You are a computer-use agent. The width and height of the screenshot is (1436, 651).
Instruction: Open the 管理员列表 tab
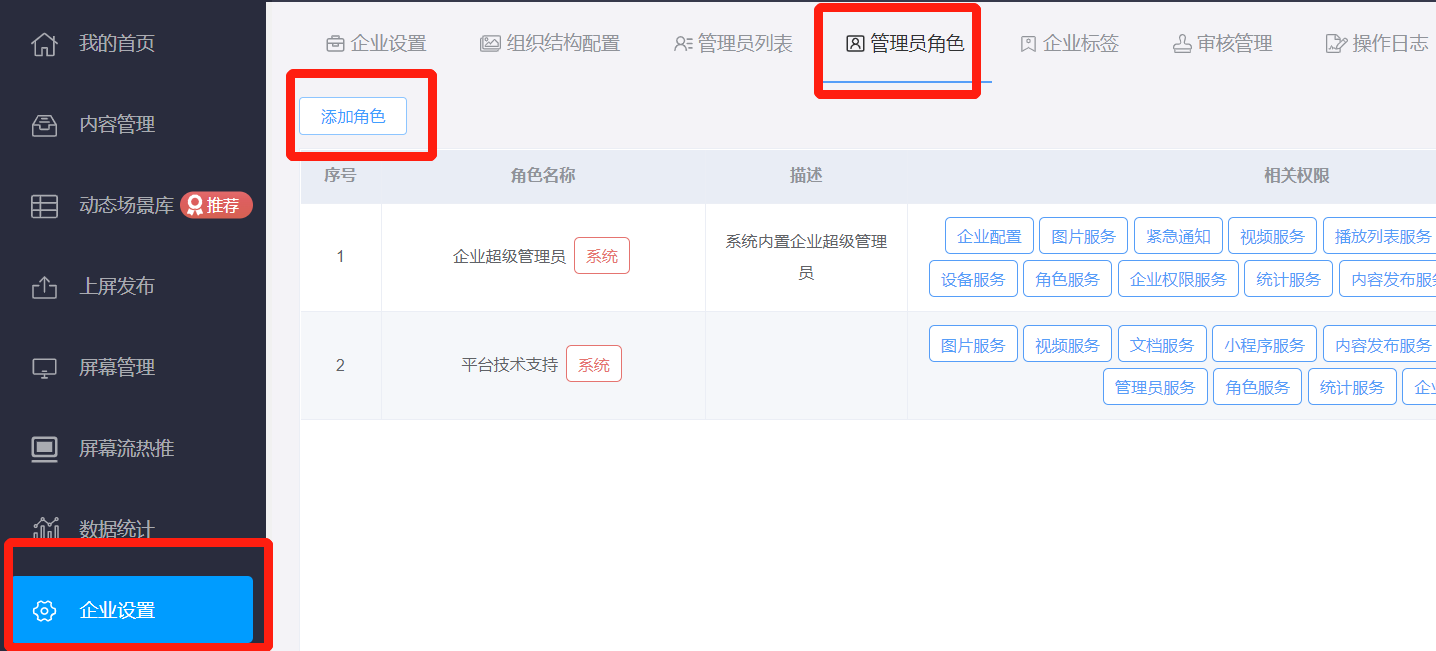(733, 44)
